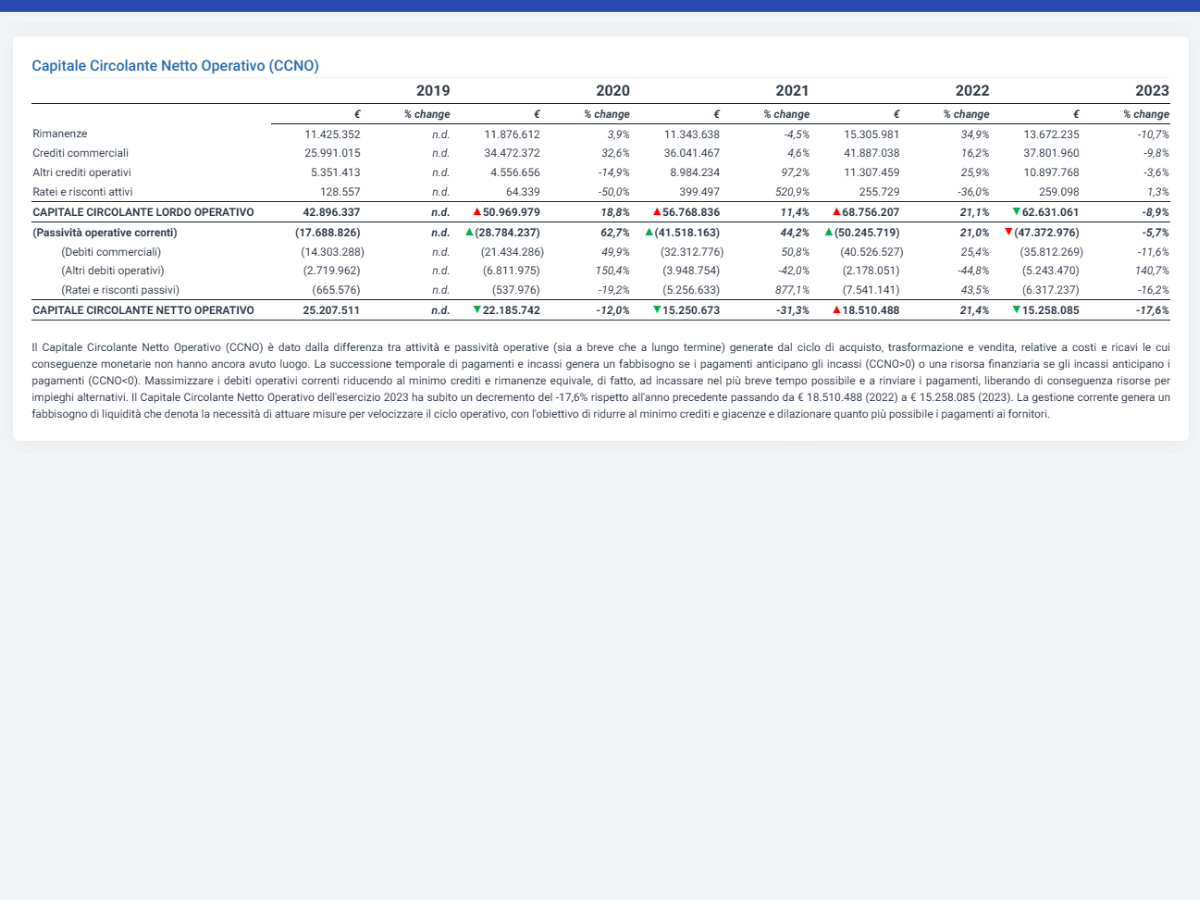Click the red up arrow beside 68.756.207
The width and height of the screenshot is (1200, 900).
pos(836,212)
